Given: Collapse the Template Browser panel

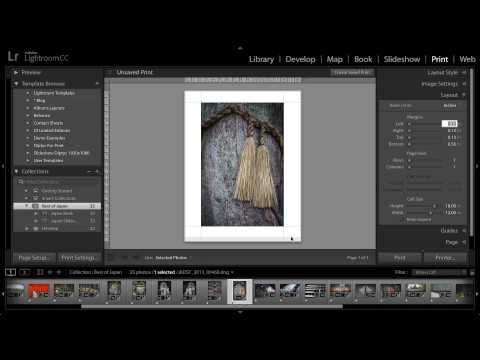Looking at the screenshot, I should pyautogui.click(x=16, y=84).
